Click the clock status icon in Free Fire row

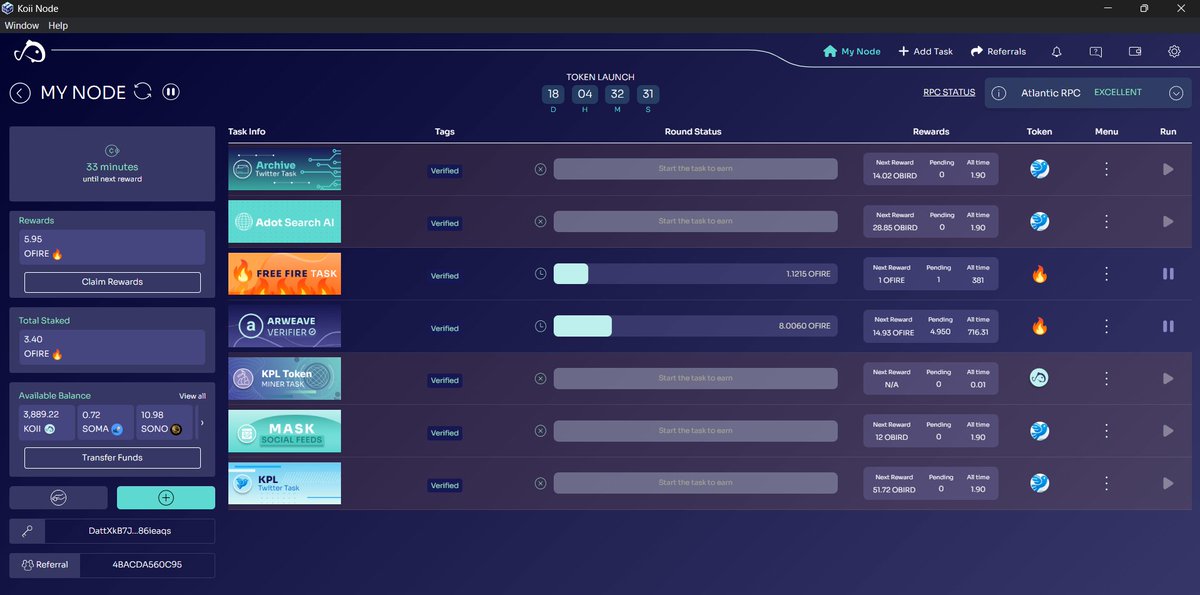(540, 274)
